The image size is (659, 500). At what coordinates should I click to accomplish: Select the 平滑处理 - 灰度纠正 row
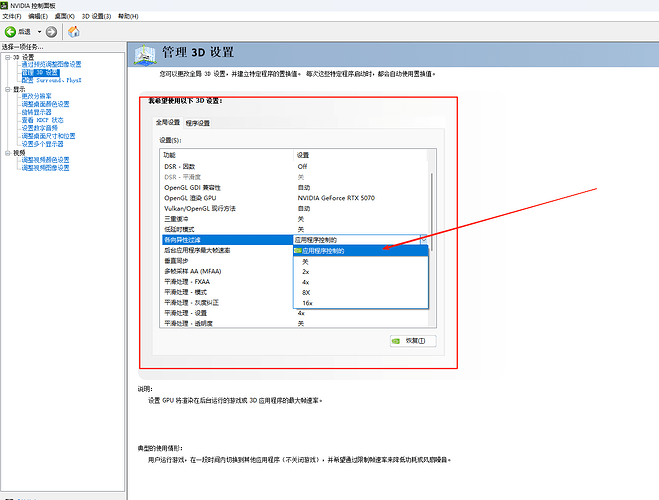(x=227, y=303)
